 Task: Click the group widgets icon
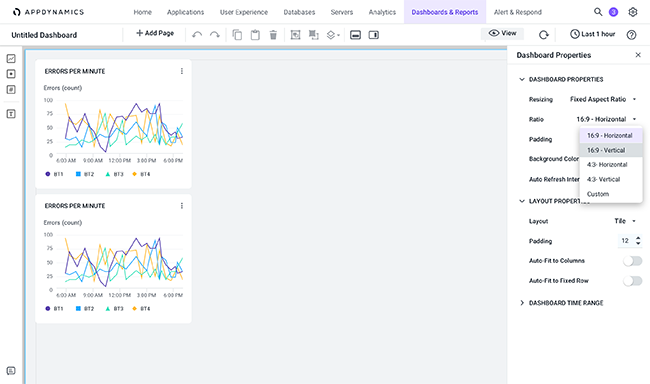tap(295, 35)
